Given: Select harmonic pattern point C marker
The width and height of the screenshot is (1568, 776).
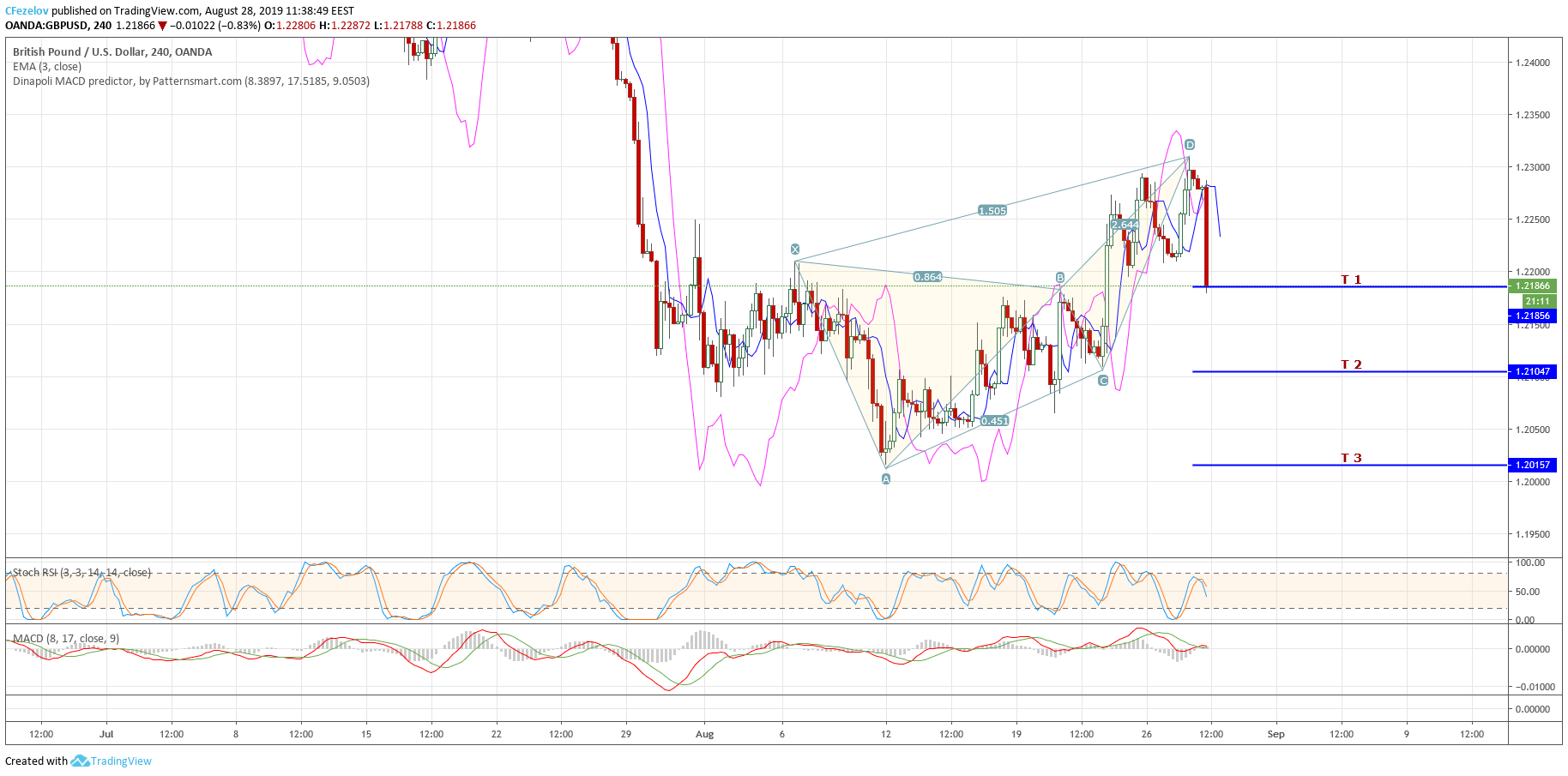Looking at the screenshot, I should [1103, 380].
